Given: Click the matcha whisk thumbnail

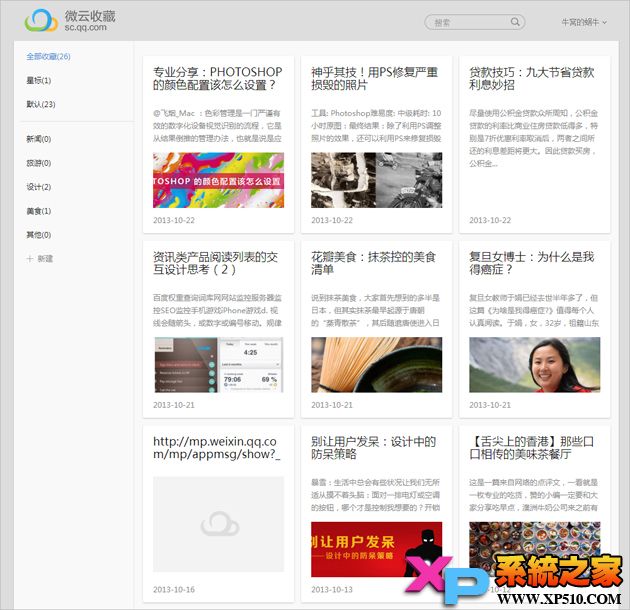Looking at the screenshot, I should (376, 364).
